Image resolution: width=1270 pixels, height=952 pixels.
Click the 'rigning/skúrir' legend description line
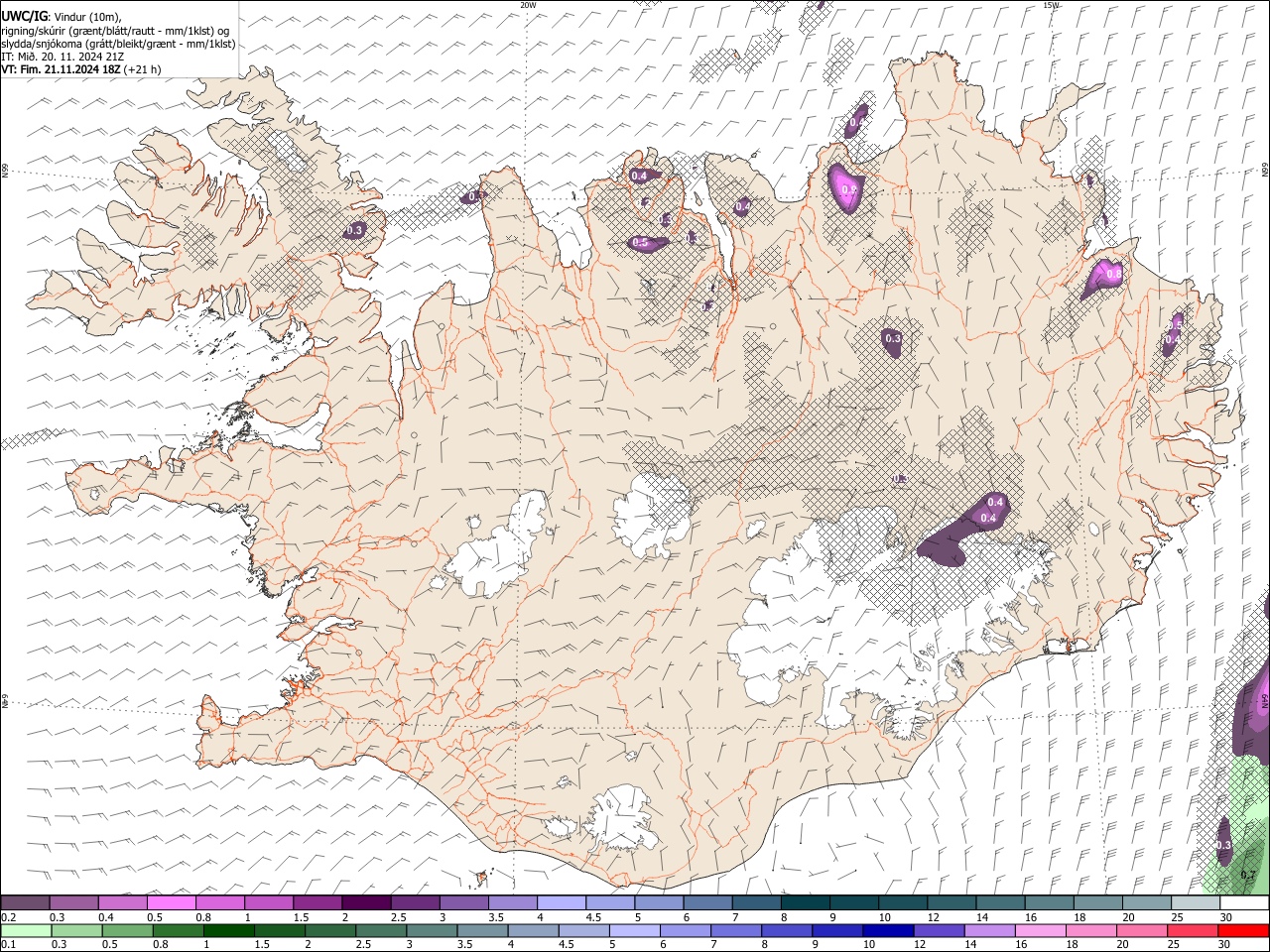coord(115,31)
